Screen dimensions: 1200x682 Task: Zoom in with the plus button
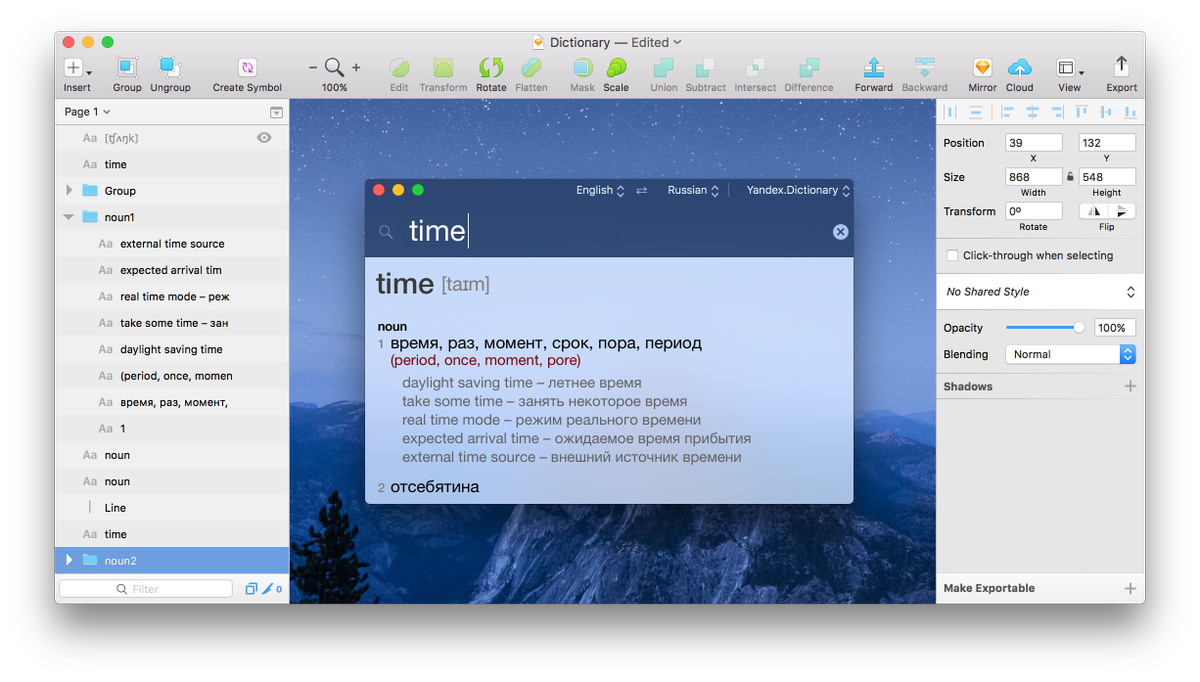pyautogui.click(x=356, y=68)
